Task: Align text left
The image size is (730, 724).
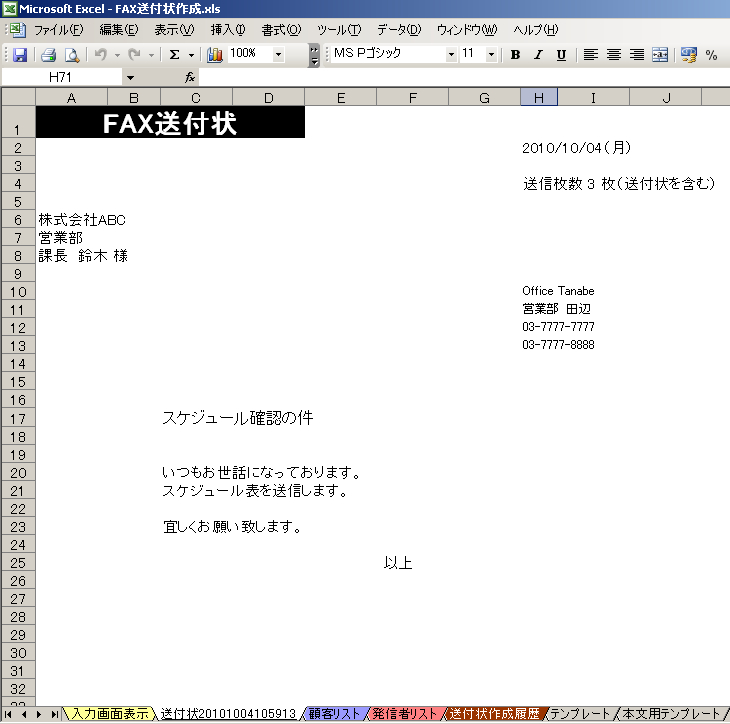Action: 591,54
